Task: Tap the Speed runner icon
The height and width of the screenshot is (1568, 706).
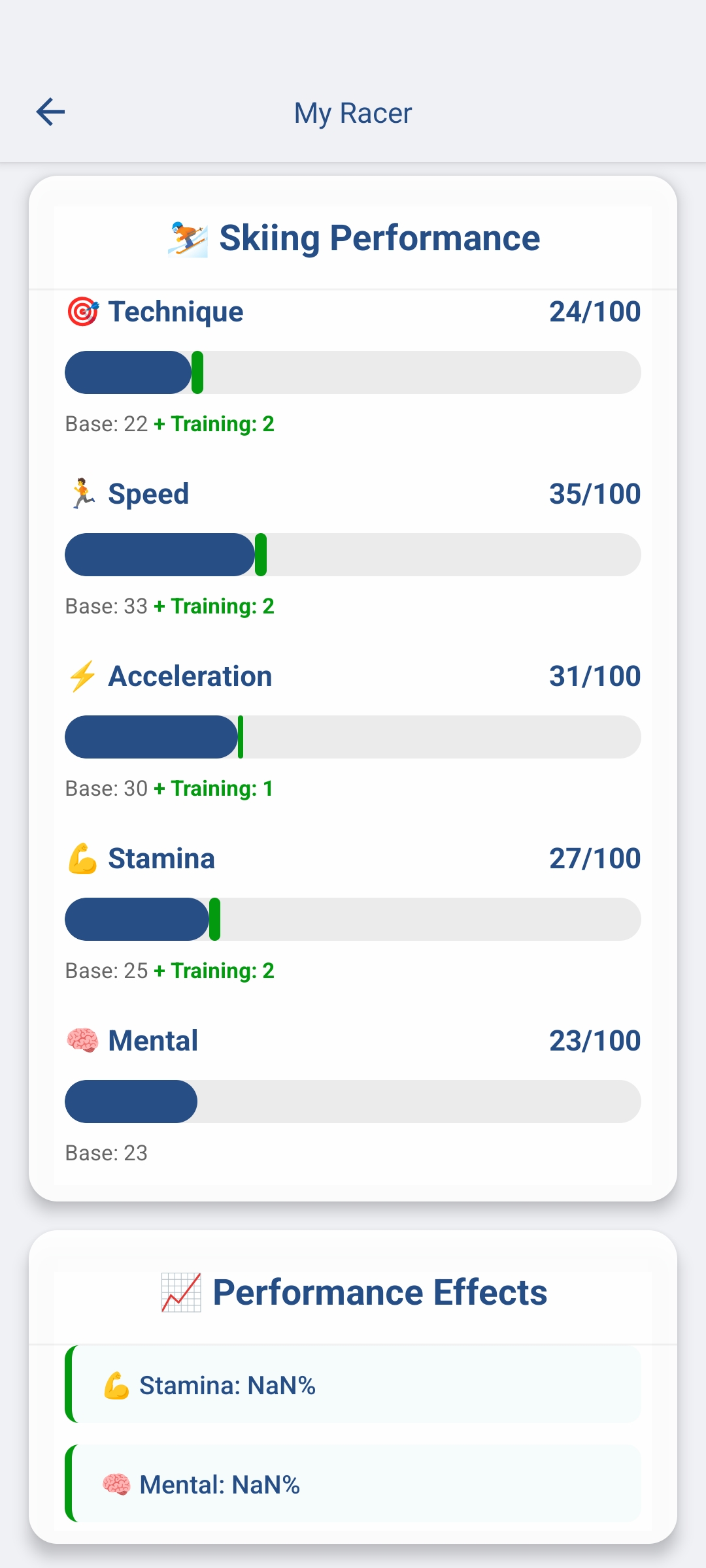Action: (x=83, y=494)
